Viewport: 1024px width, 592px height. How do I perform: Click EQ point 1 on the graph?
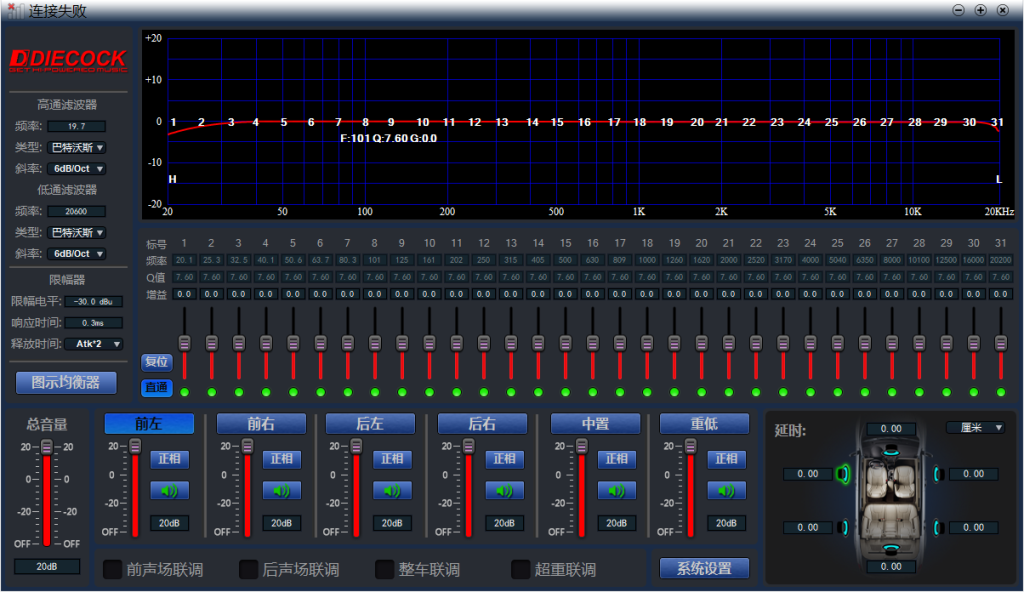173,122
